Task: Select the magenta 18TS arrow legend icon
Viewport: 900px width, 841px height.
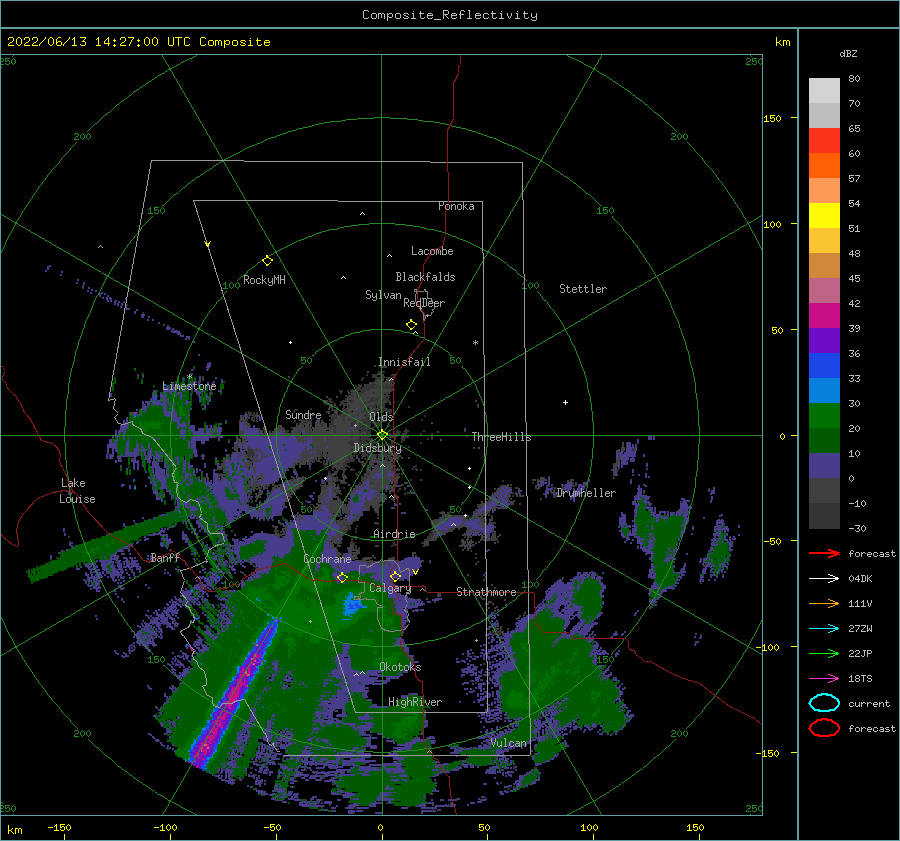Action: click(x=824, y=679)
